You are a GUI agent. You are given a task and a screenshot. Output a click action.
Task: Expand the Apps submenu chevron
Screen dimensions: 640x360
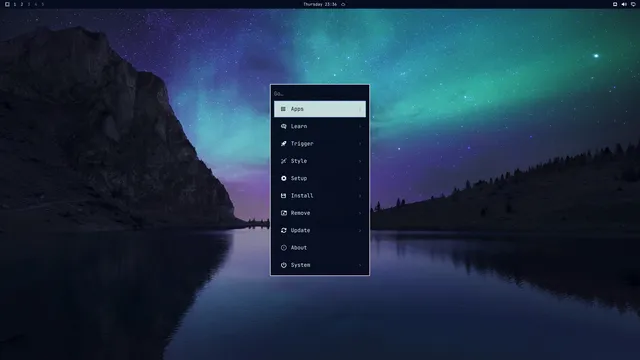point(360,109)
